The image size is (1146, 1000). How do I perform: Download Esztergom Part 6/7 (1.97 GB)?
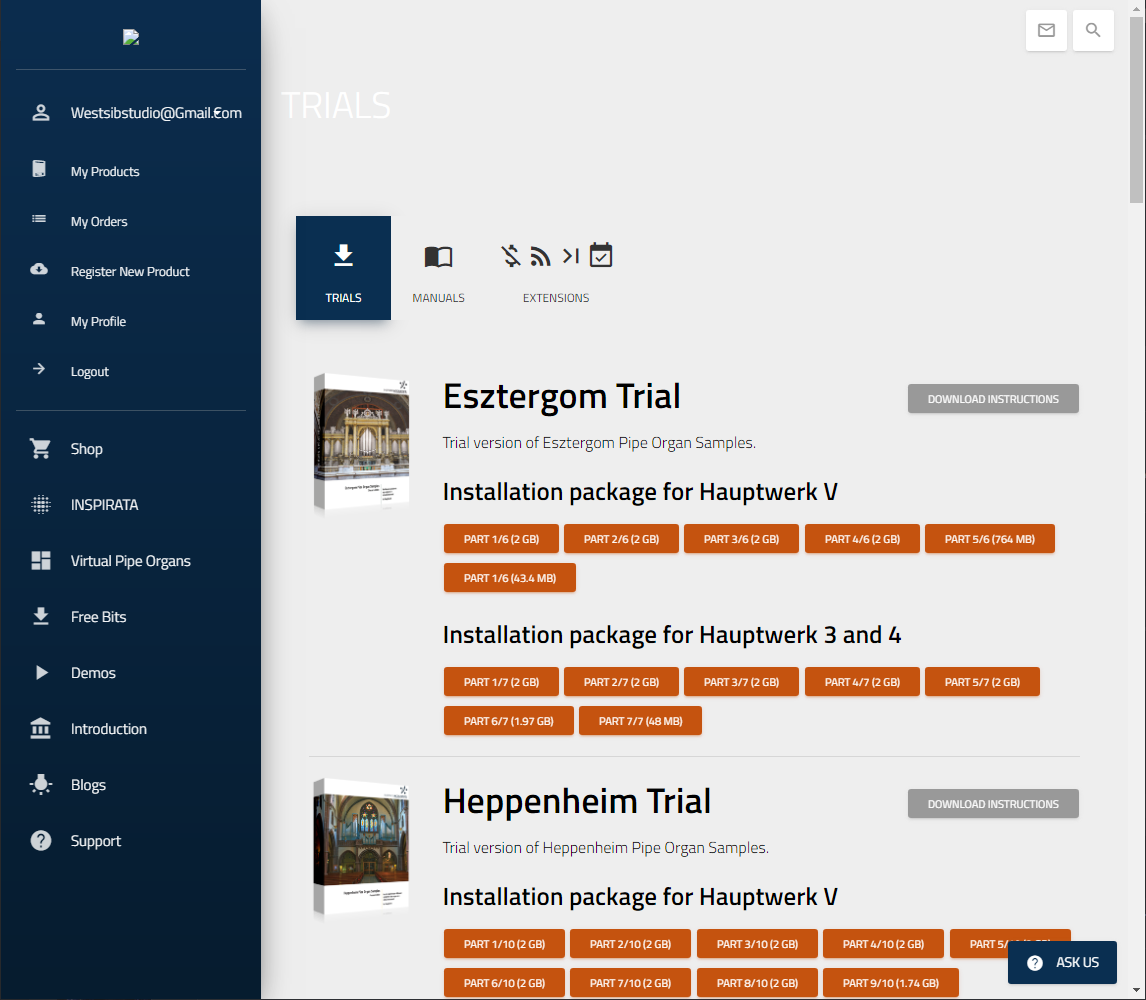tap(509, 721)
